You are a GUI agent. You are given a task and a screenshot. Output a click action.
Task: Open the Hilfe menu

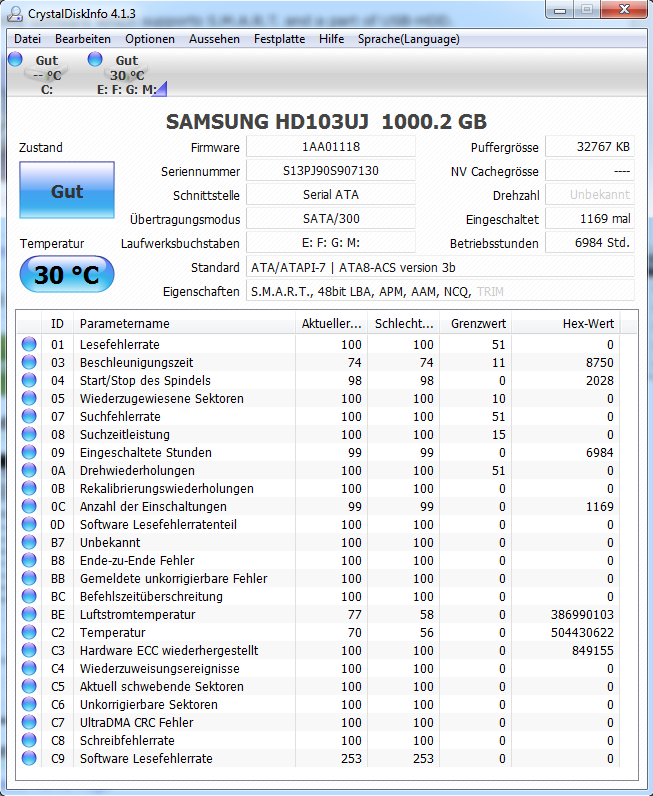[x=332, y=39]
